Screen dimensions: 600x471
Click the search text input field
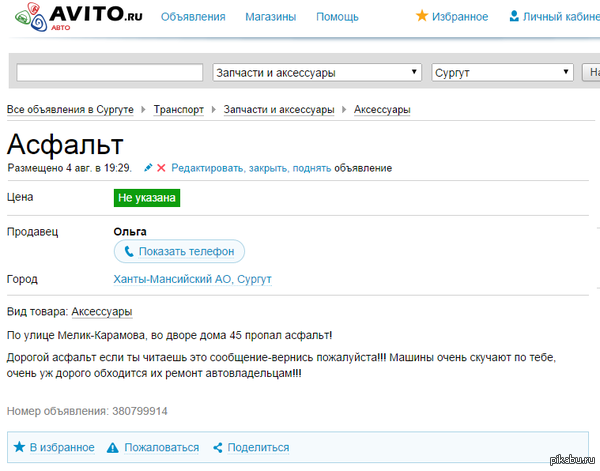110,73
